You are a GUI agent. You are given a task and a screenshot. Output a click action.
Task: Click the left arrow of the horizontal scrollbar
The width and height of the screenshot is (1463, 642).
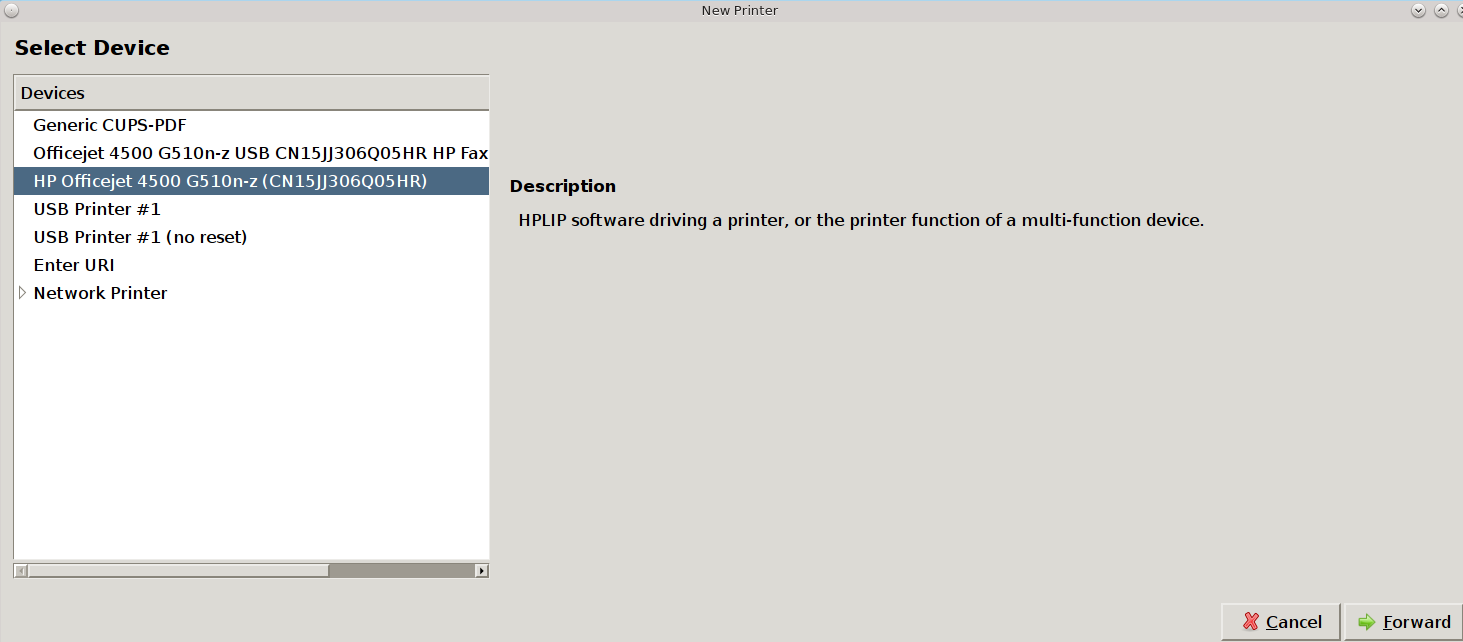[x=21, y=571]
